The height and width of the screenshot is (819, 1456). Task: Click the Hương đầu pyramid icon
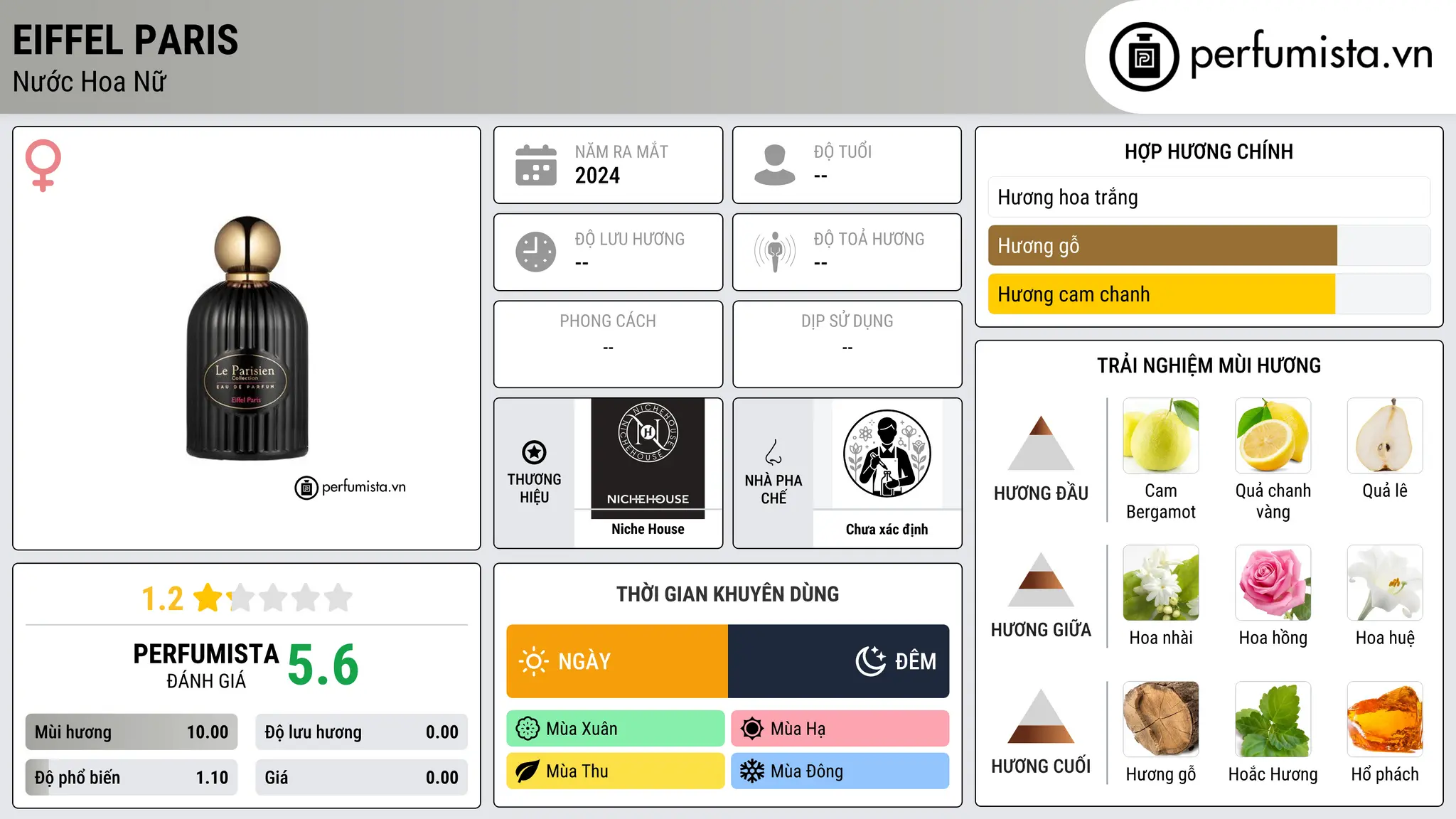point(1041,443)
